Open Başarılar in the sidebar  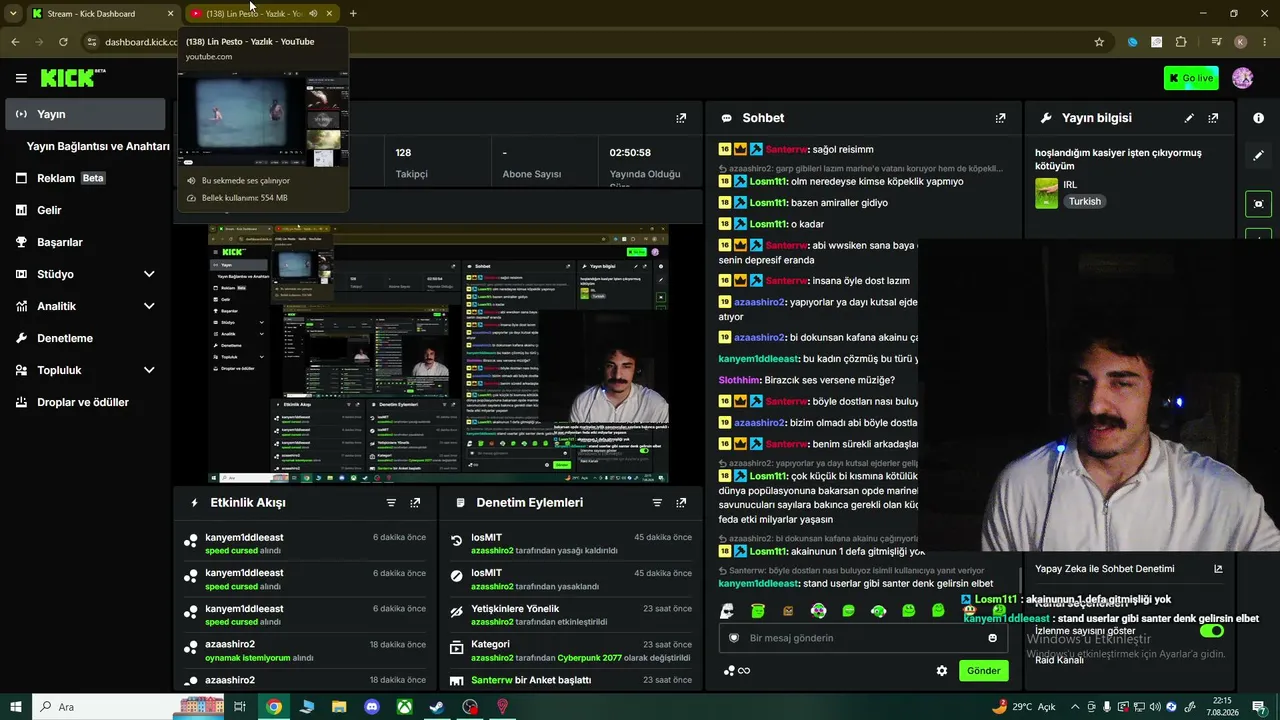coord(85,242)
